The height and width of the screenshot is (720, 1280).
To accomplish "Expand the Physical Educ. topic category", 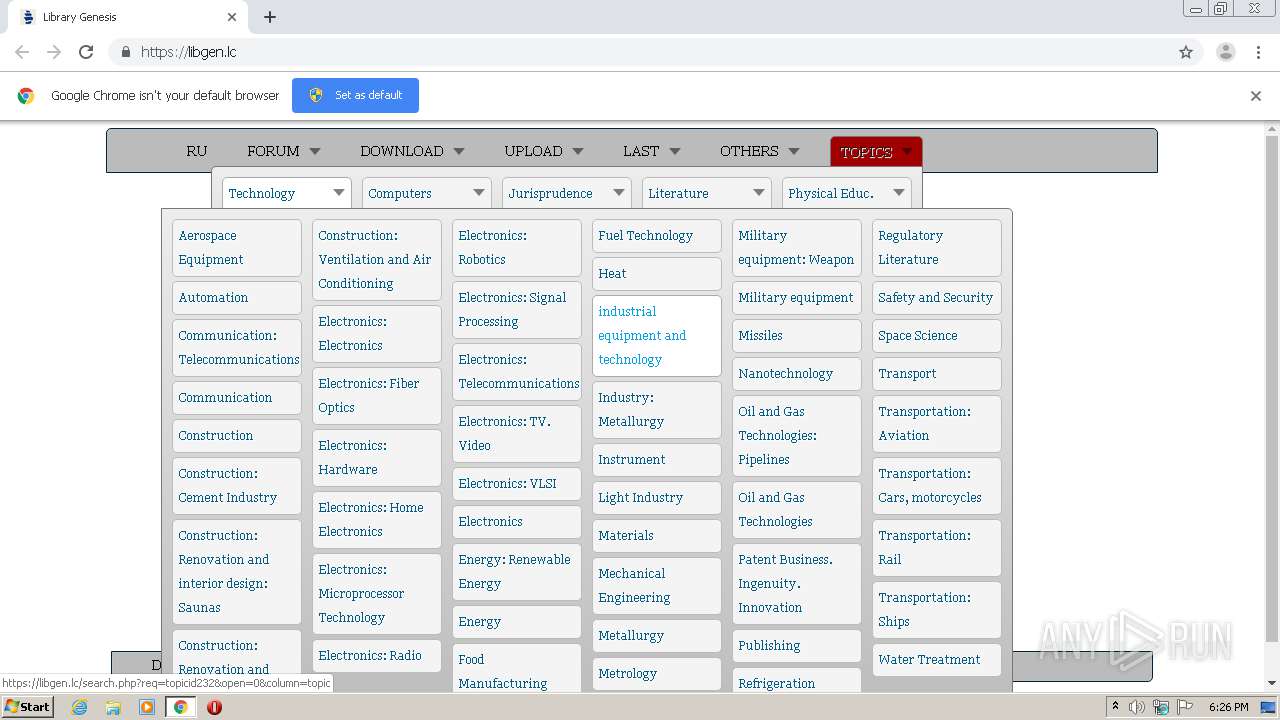I will pos(847,193).
